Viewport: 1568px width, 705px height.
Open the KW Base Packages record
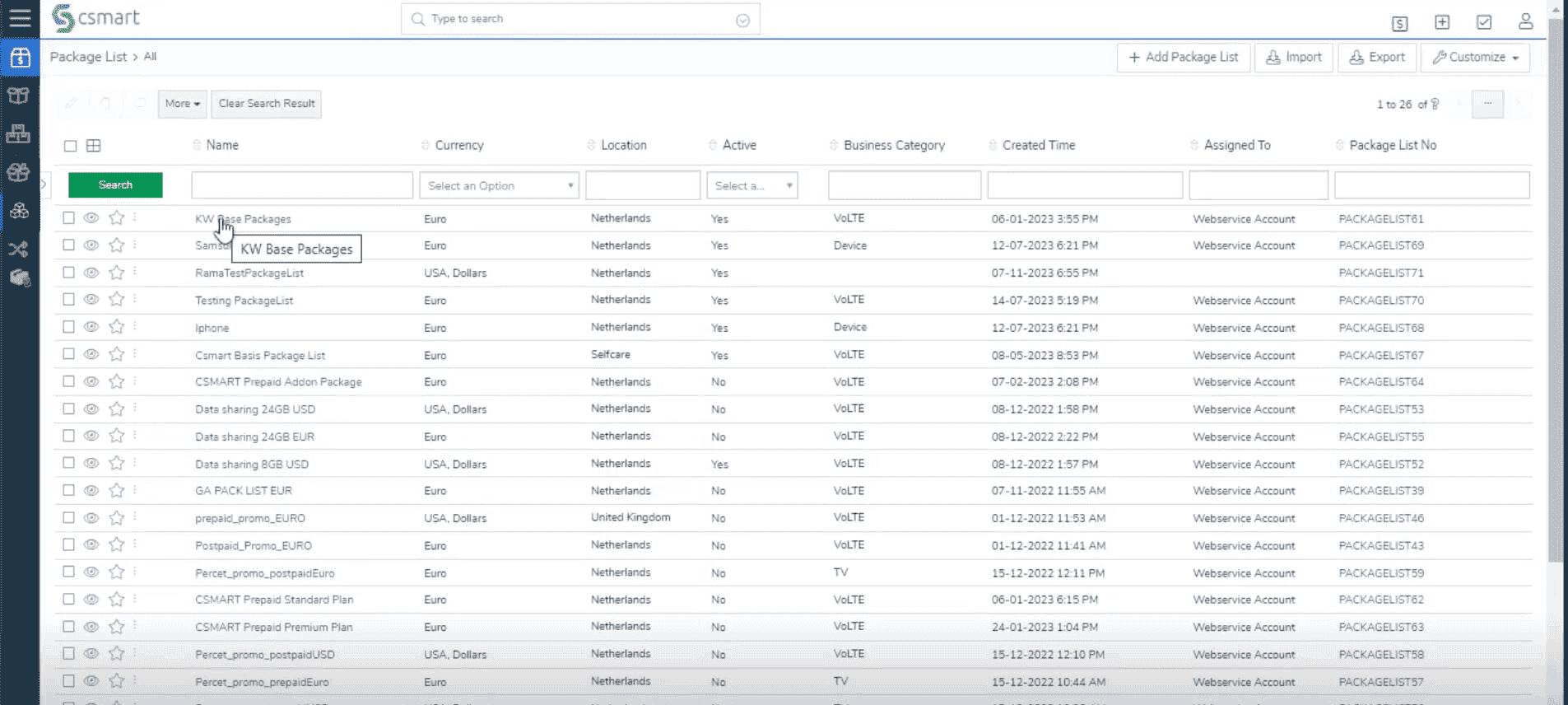[243, 219]
